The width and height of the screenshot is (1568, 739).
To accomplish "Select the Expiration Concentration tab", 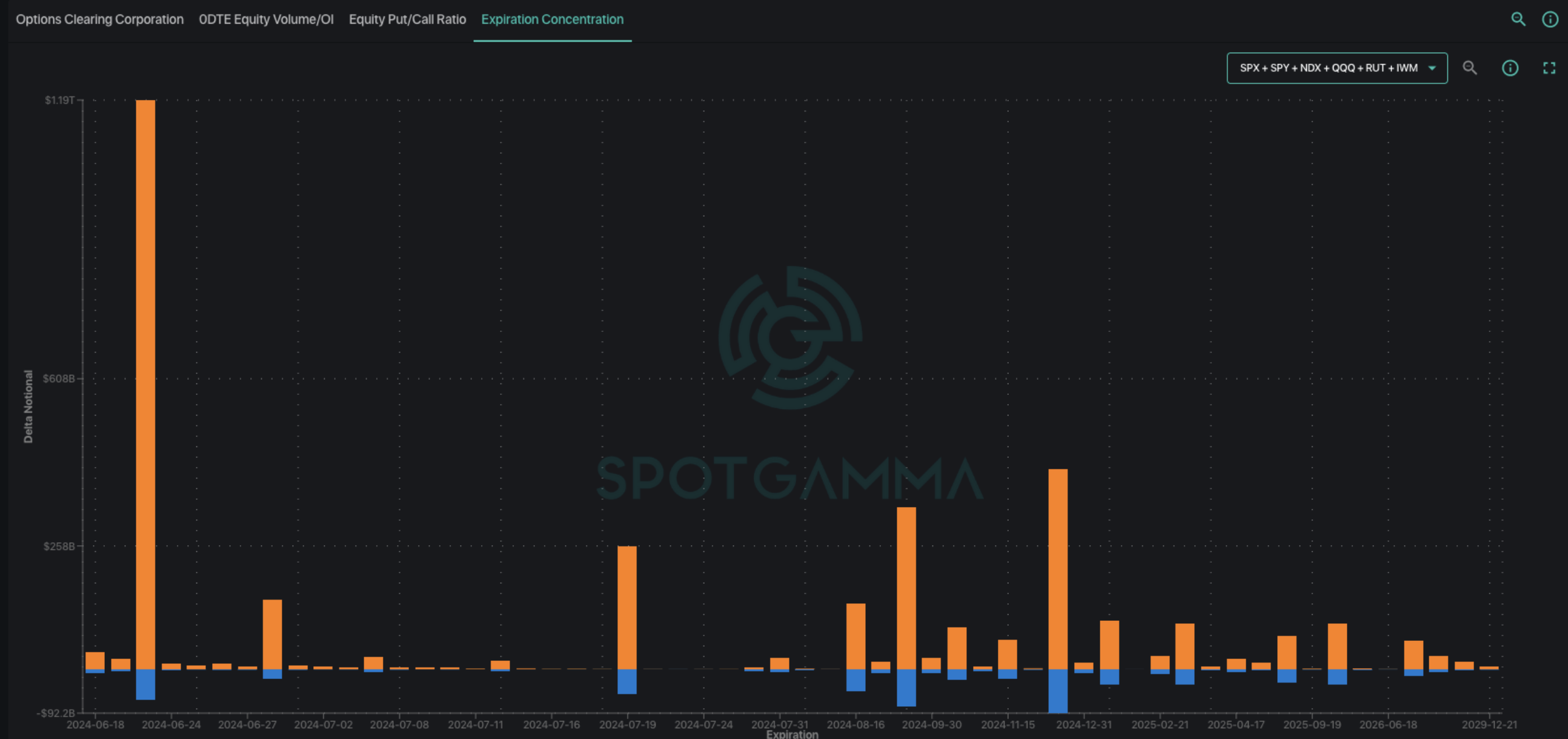I will 552,19.
